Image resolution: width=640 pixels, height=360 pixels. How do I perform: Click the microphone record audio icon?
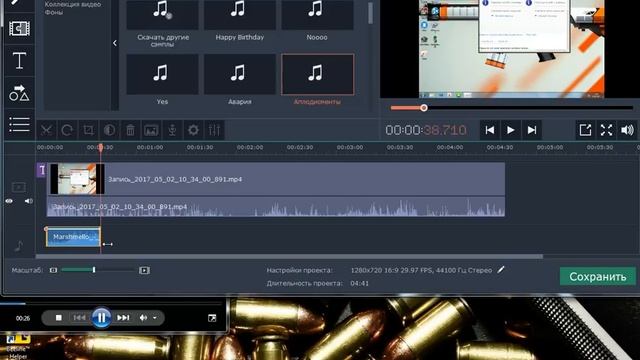tap(172, 130)
